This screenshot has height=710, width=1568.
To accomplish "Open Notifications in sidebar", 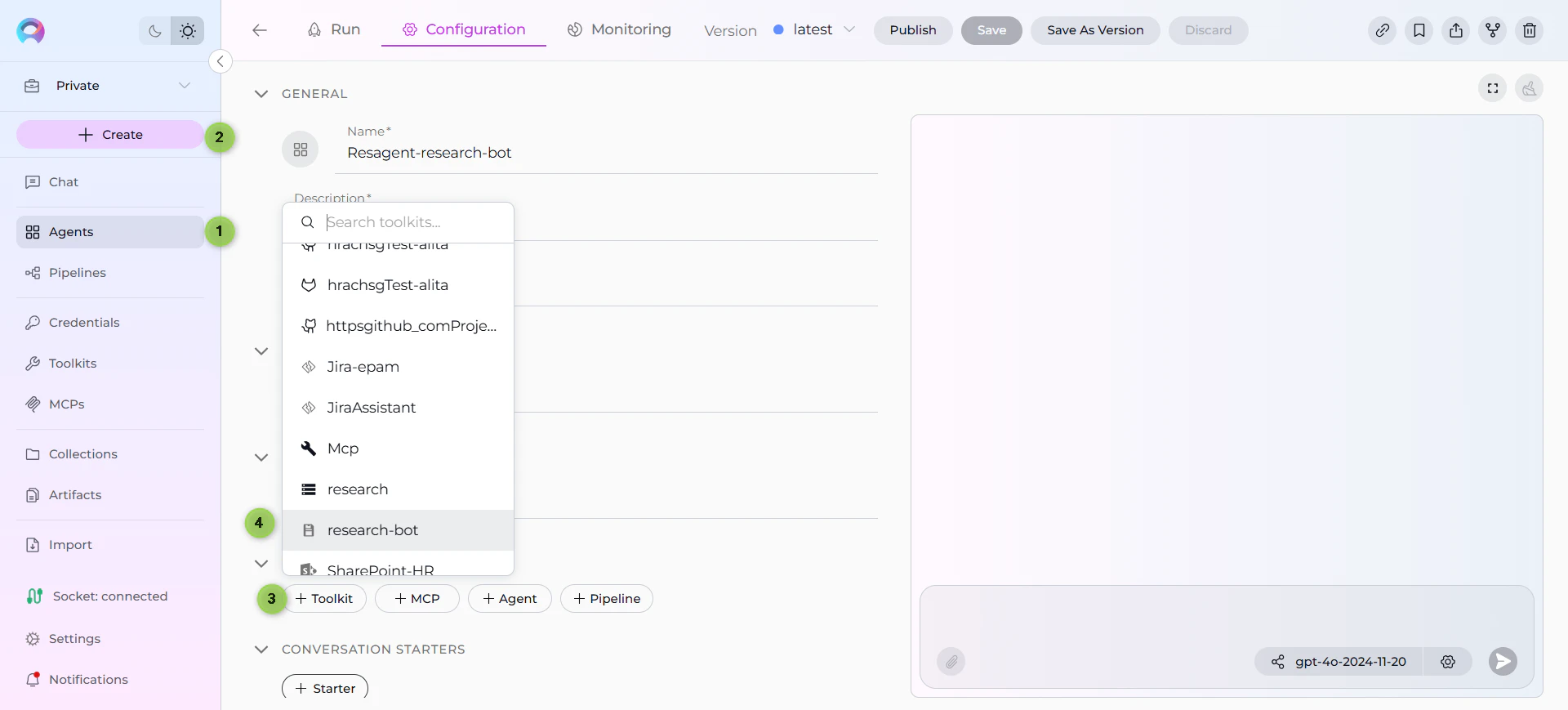I will pyautogui.click(x=110, y=680).
